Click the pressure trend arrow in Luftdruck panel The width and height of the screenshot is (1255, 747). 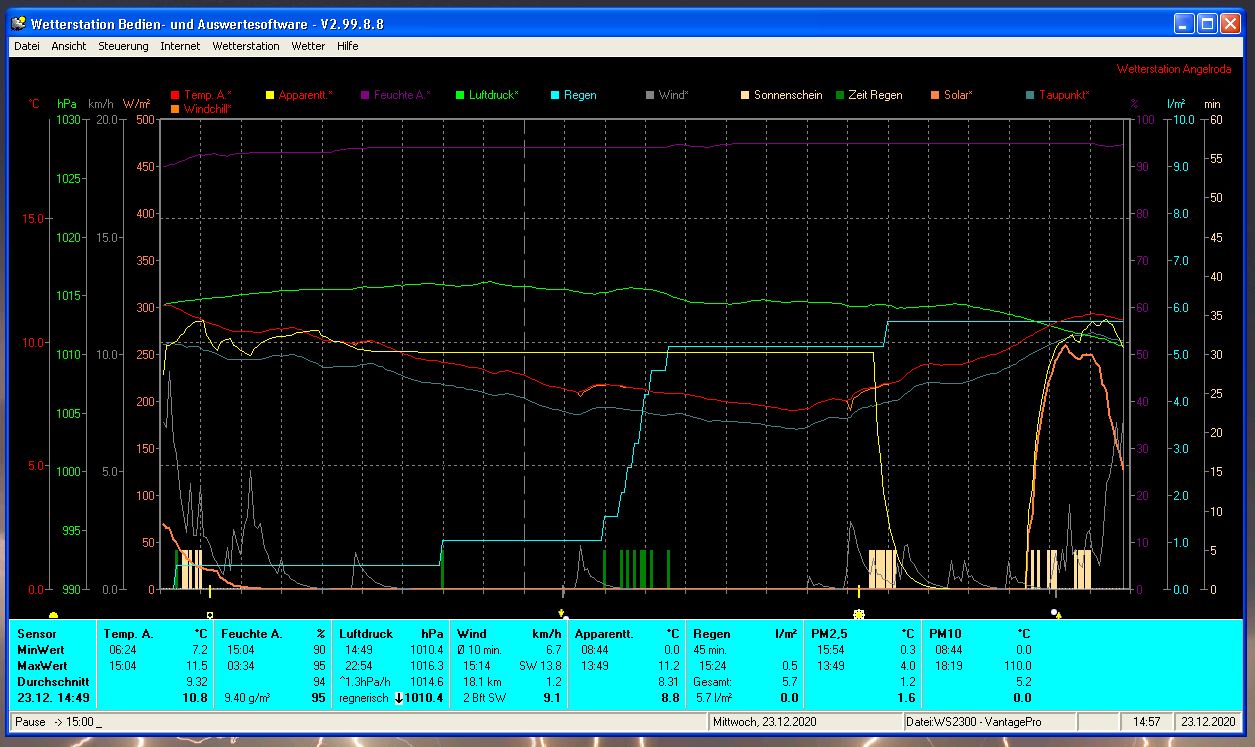coord(399,698)
